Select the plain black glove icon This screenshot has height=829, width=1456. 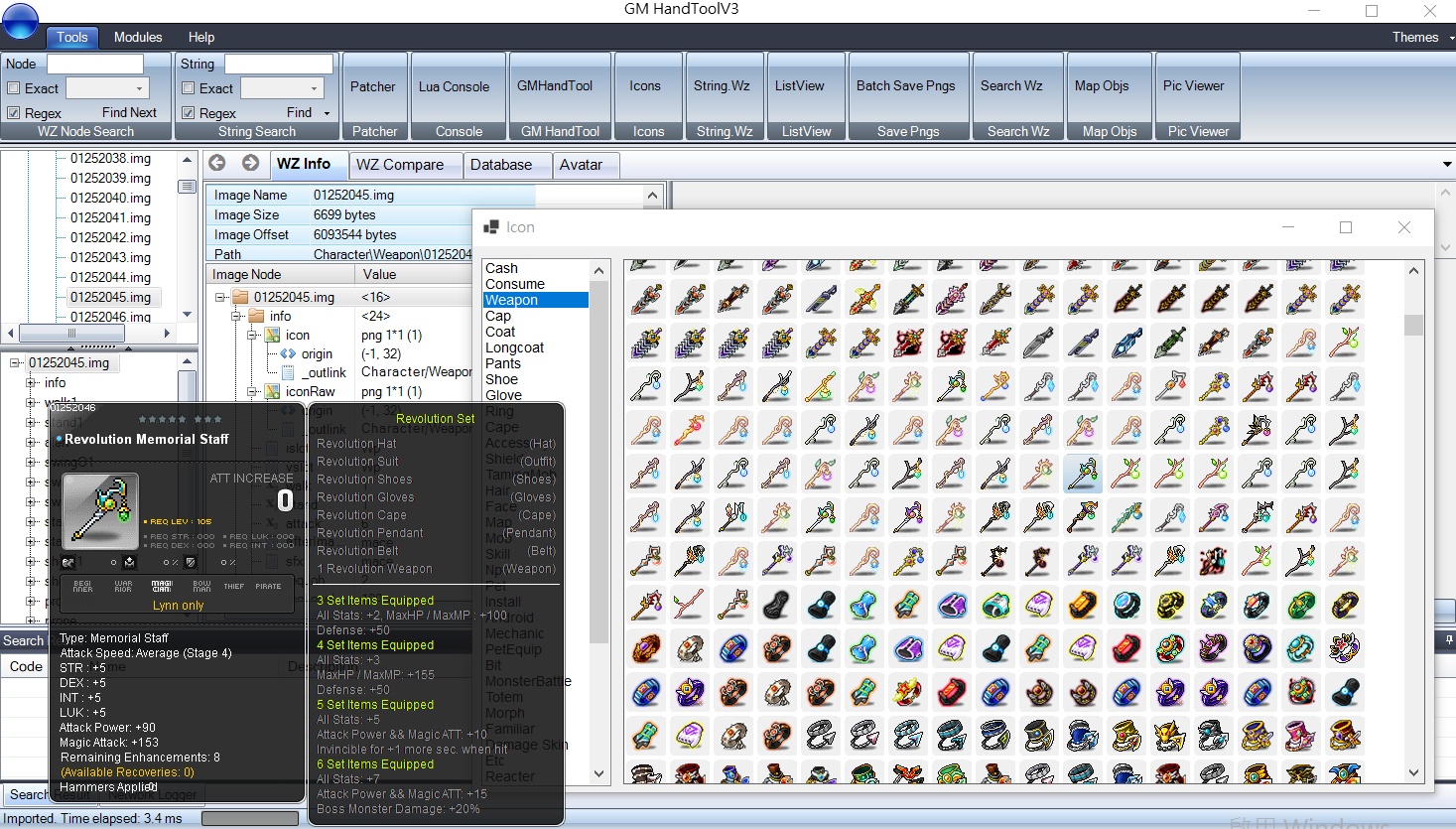point(776,604)
